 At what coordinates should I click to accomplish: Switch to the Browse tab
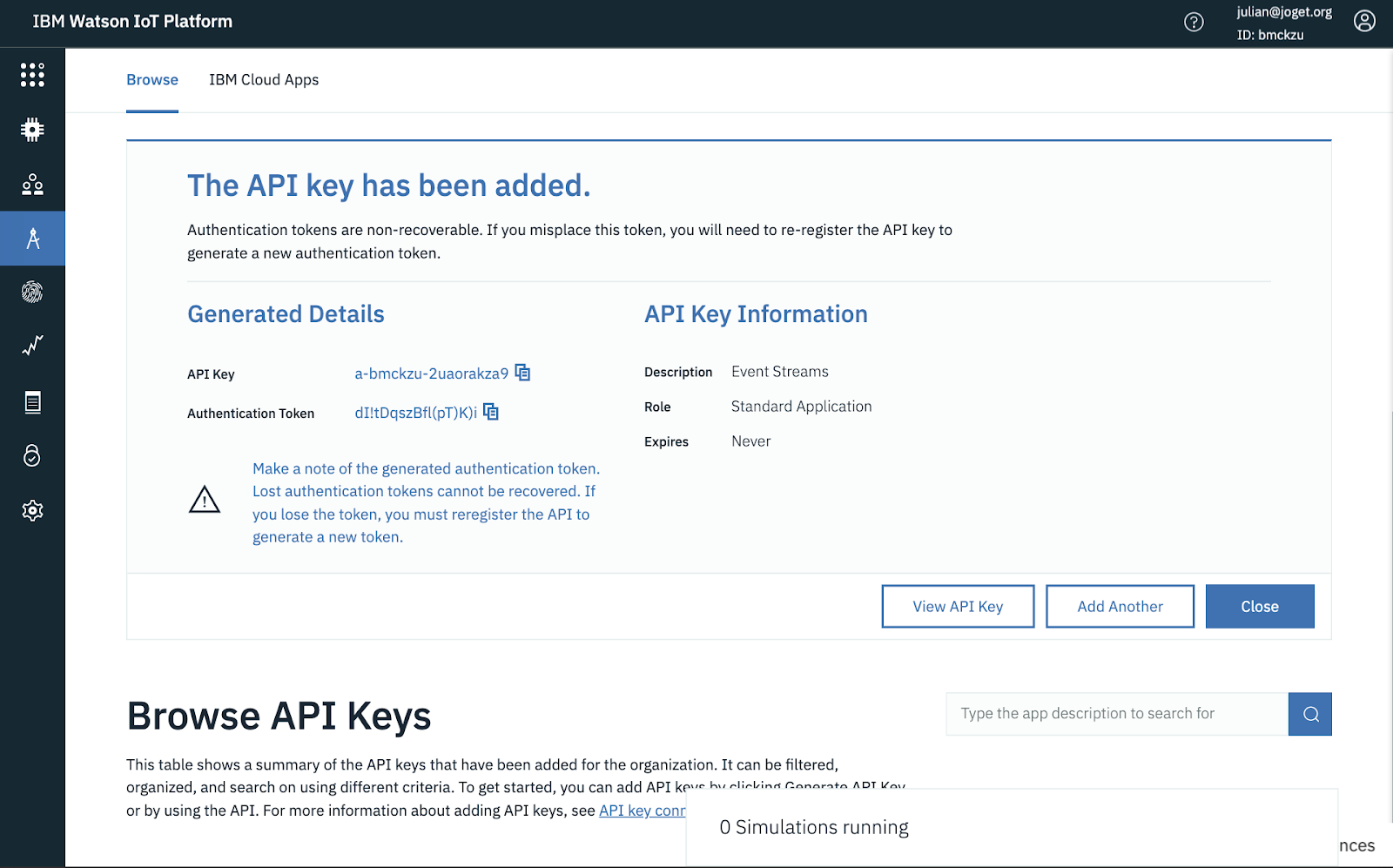point(152,80)
